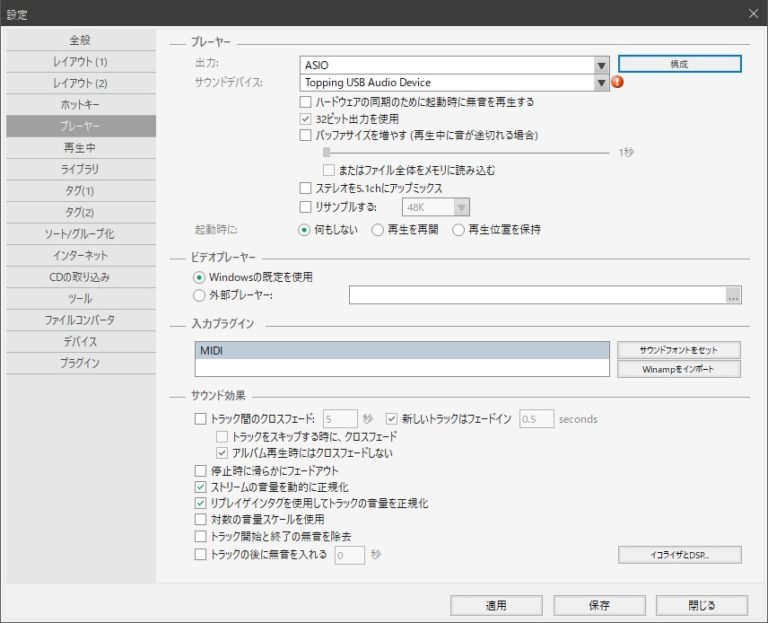This screenshot has width=768, height=623.
Task: Open the 48K resample rate dropdown
Action: 461,207
